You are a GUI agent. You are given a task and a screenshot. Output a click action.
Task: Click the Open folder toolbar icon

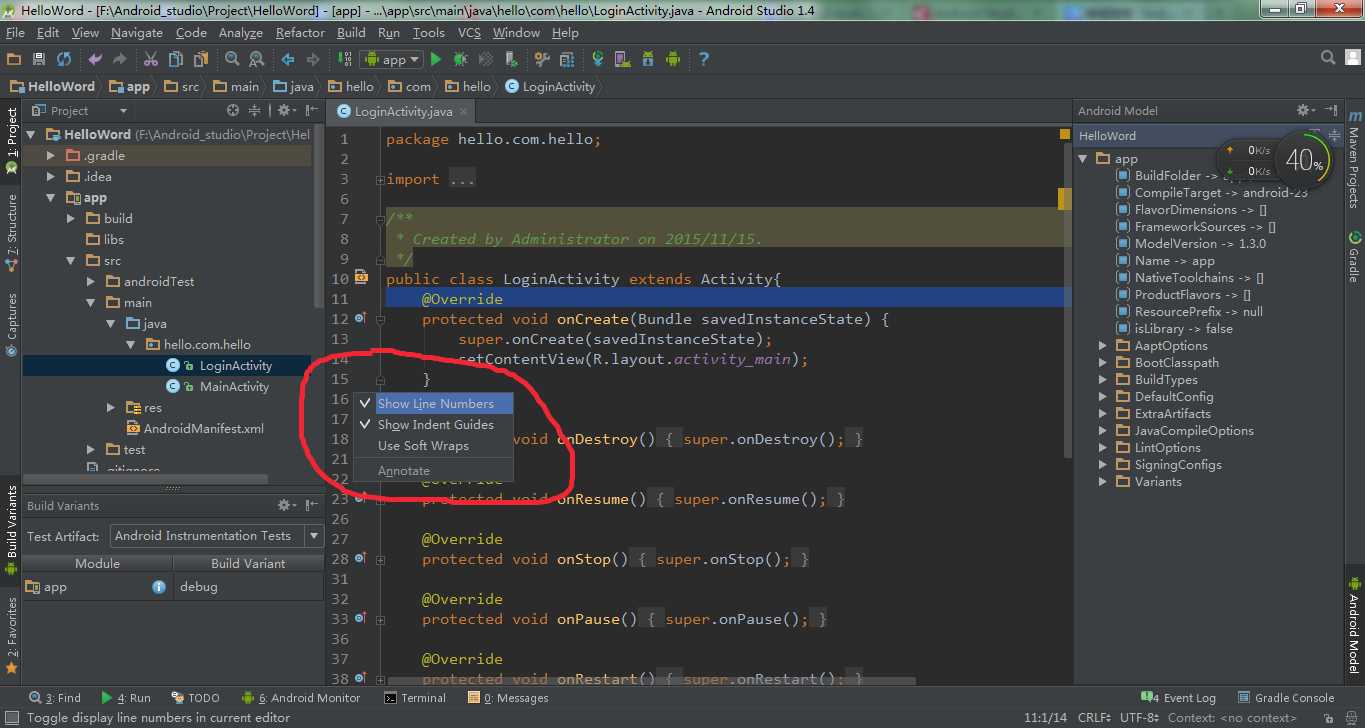coord(14,59)
